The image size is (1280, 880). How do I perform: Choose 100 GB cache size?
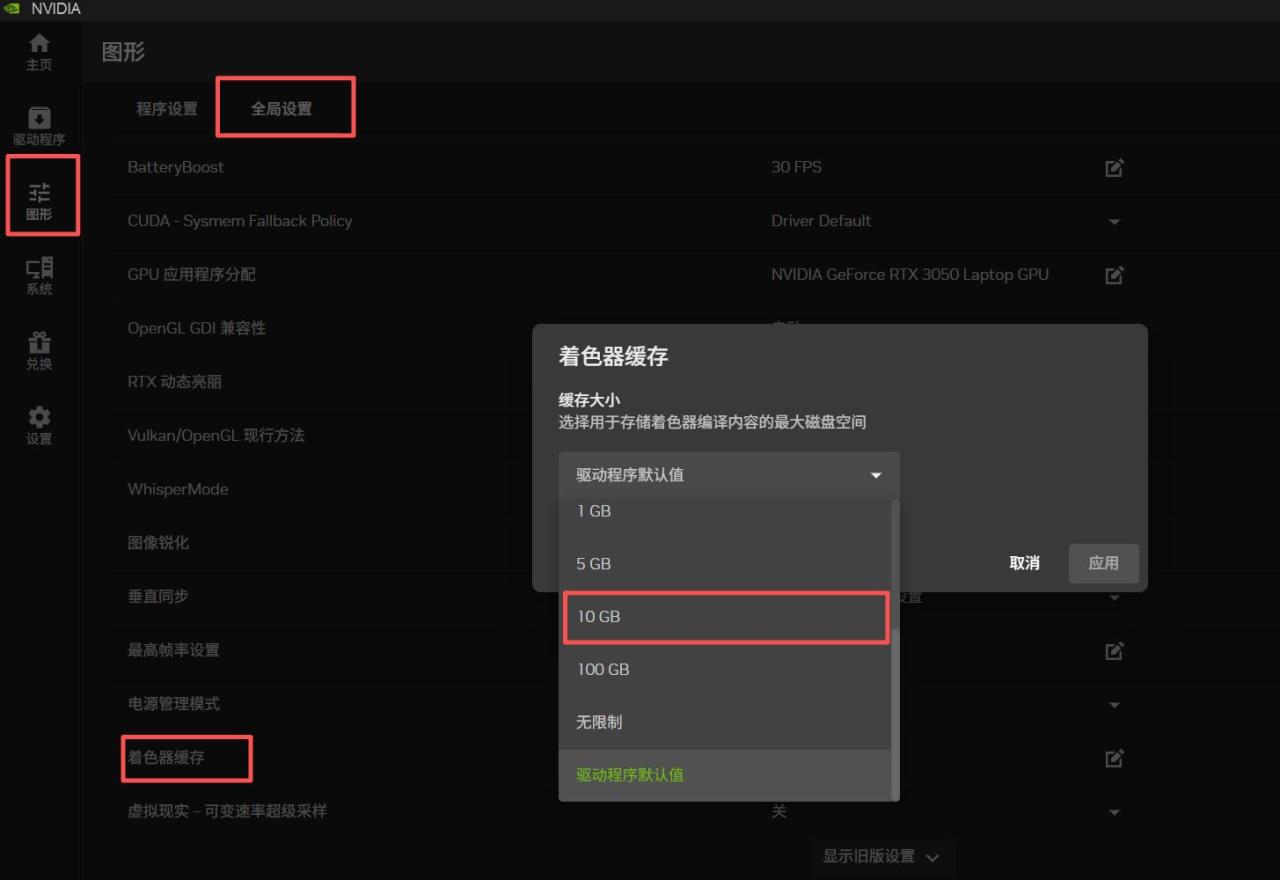coord(725,670)
